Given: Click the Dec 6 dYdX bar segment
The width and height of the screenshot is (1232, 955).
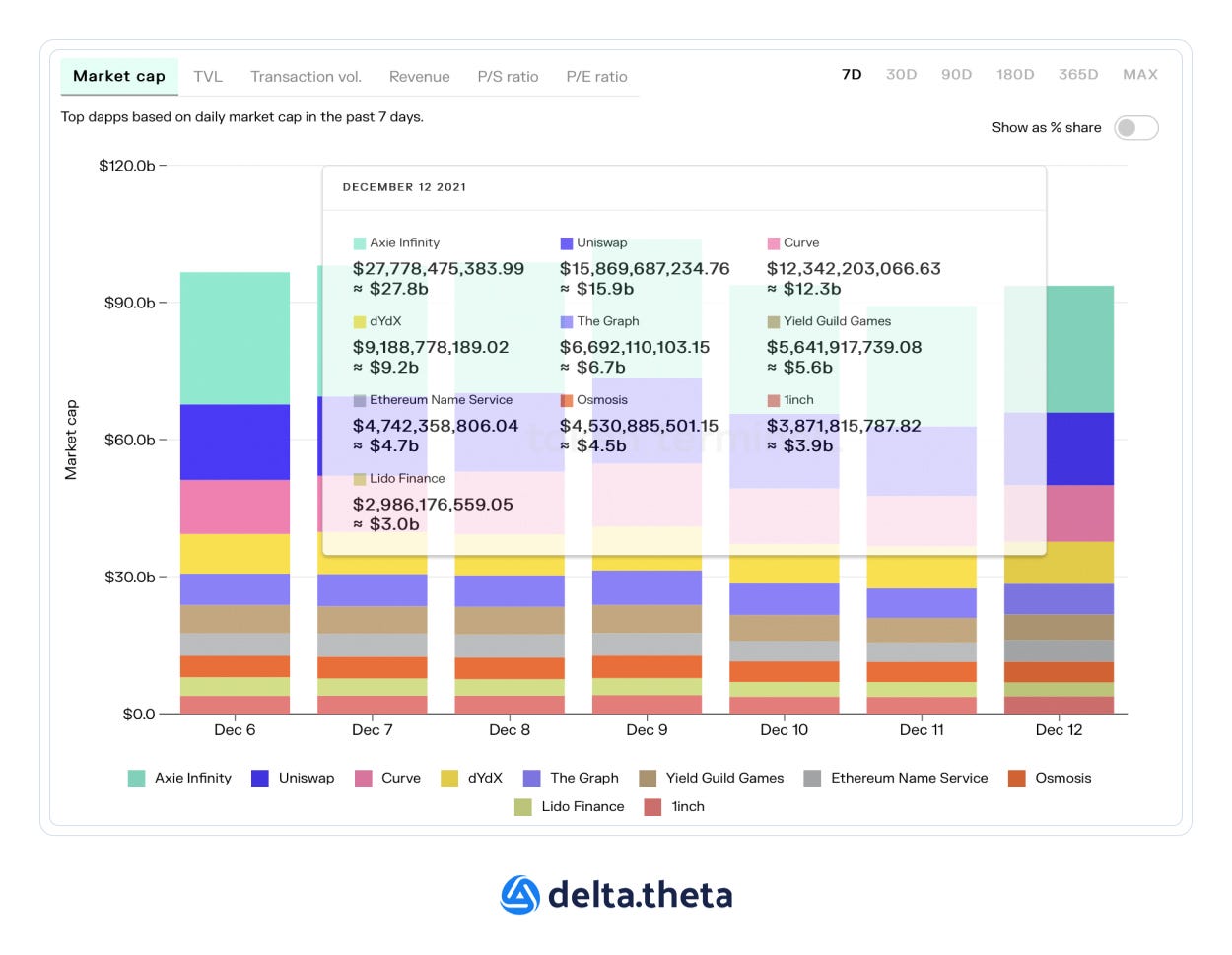Looking at the screenshot, I should (x=235, y=554).
